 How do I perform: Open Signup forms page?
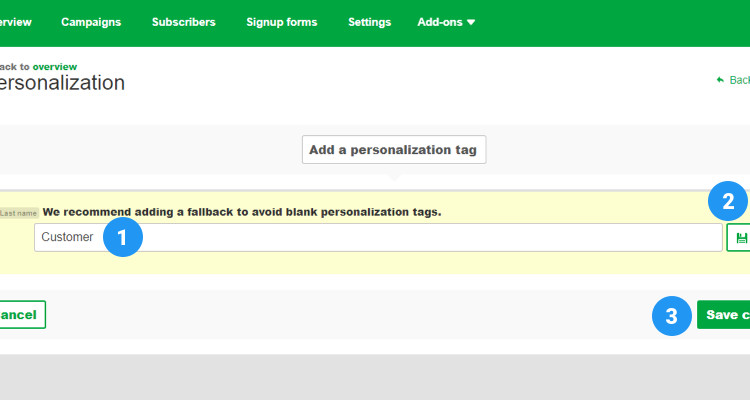282,22
